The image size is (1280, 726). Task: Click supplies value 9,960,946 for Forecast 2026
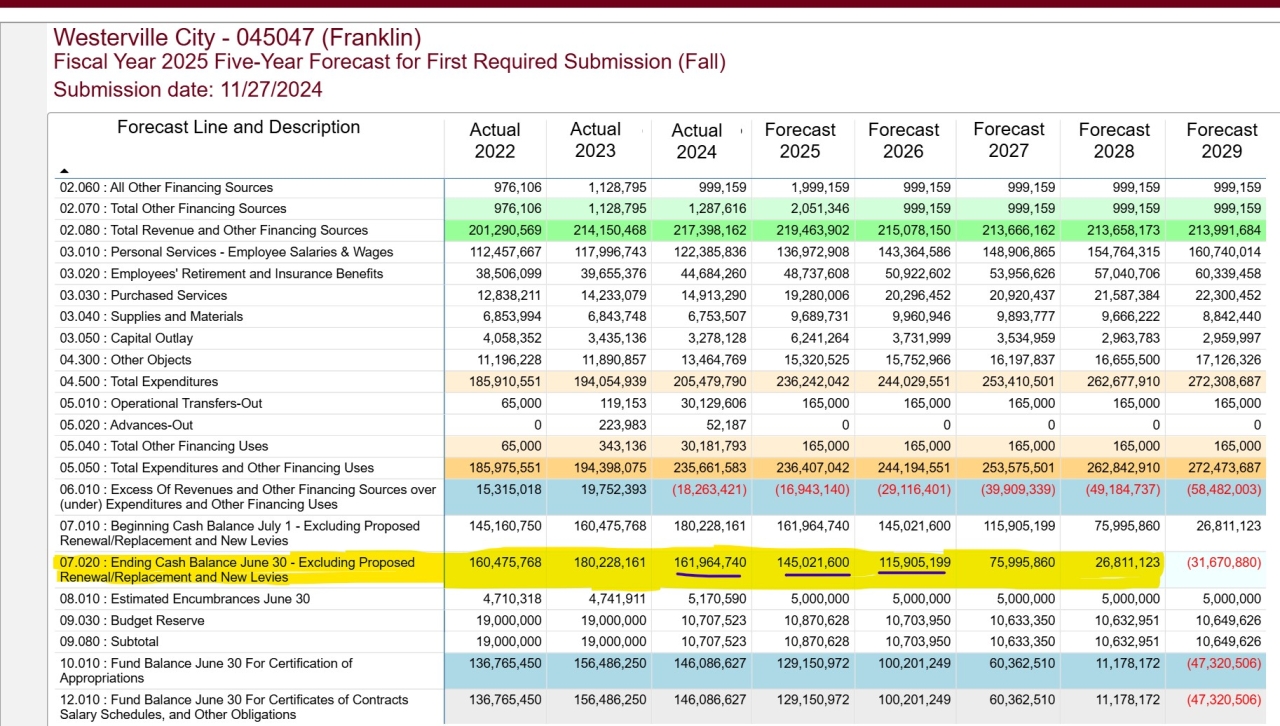click(923, 316)
